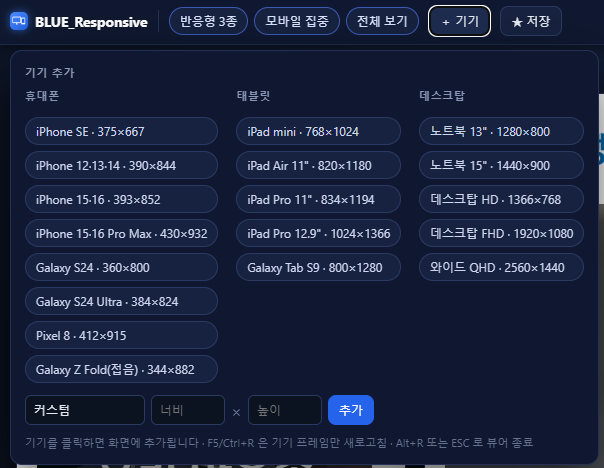The height and width of the screenshot is (468, 604).
Task: Select the 전체 보기 preset
Action: (382, 21)
